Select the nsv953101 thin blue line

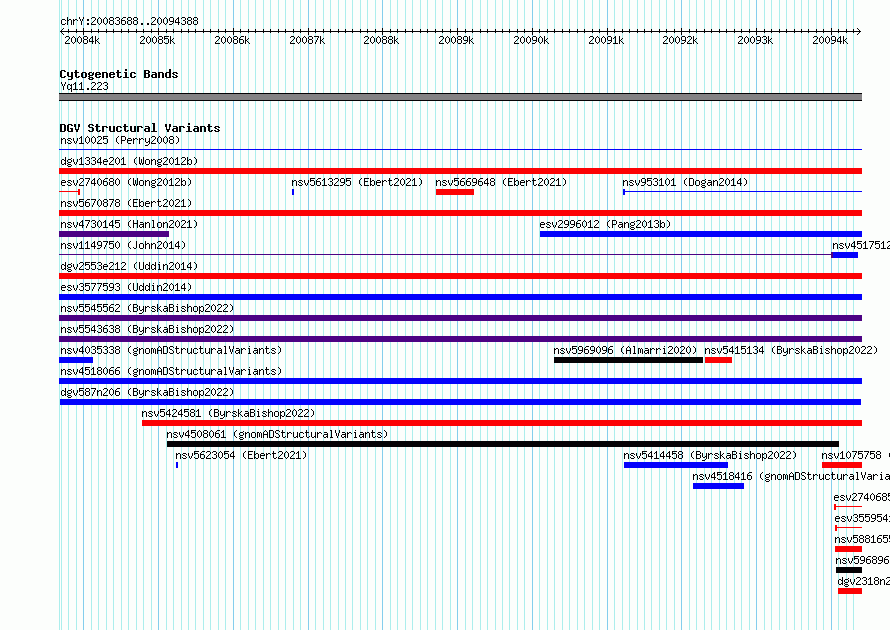(742, 192)
